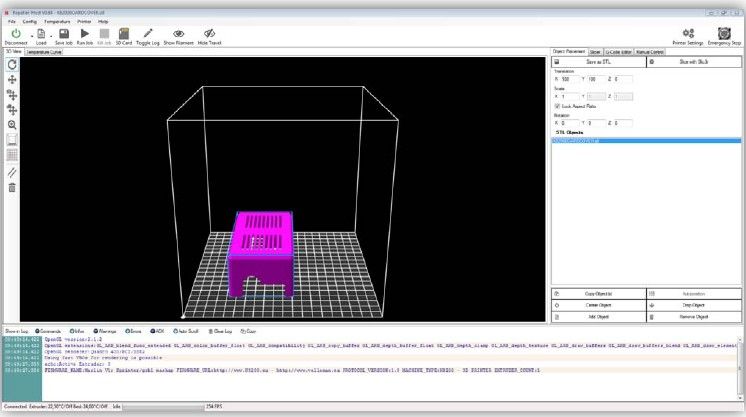Toggle Warnings in the log filter

[x=105, y=331]
